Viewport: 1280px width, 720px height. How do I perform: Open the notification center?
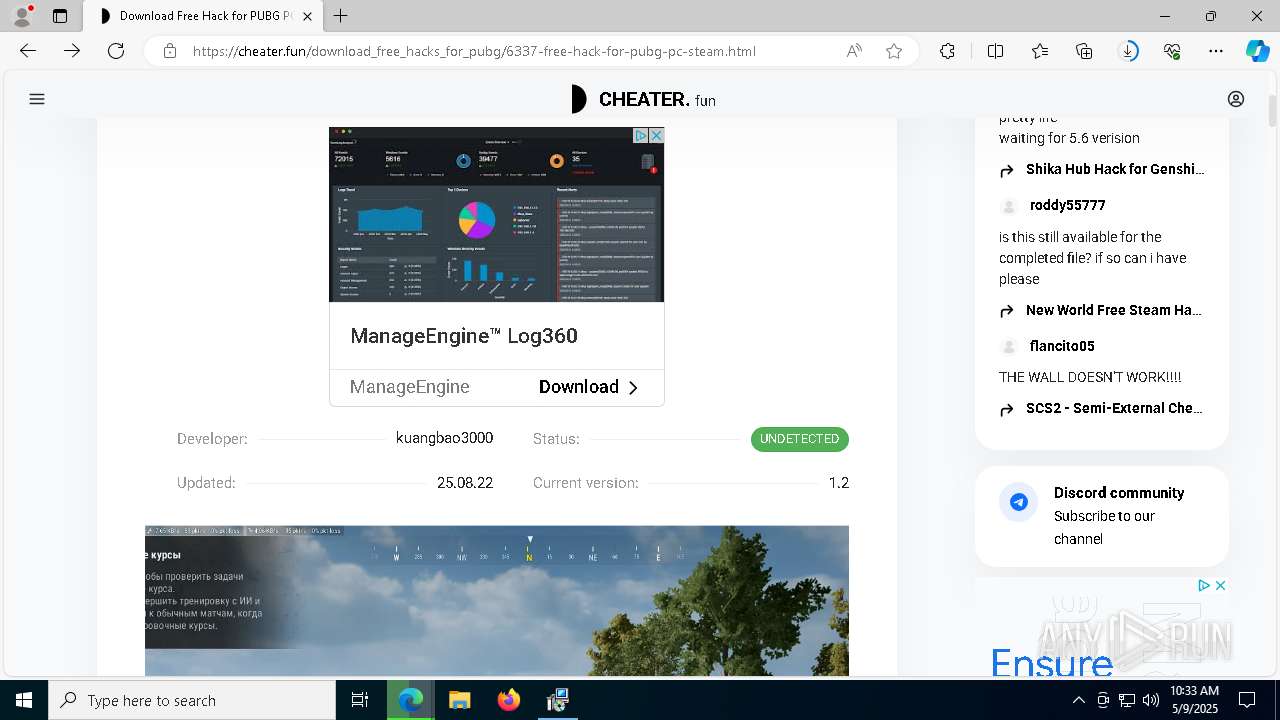click(x=1247, y=700)
